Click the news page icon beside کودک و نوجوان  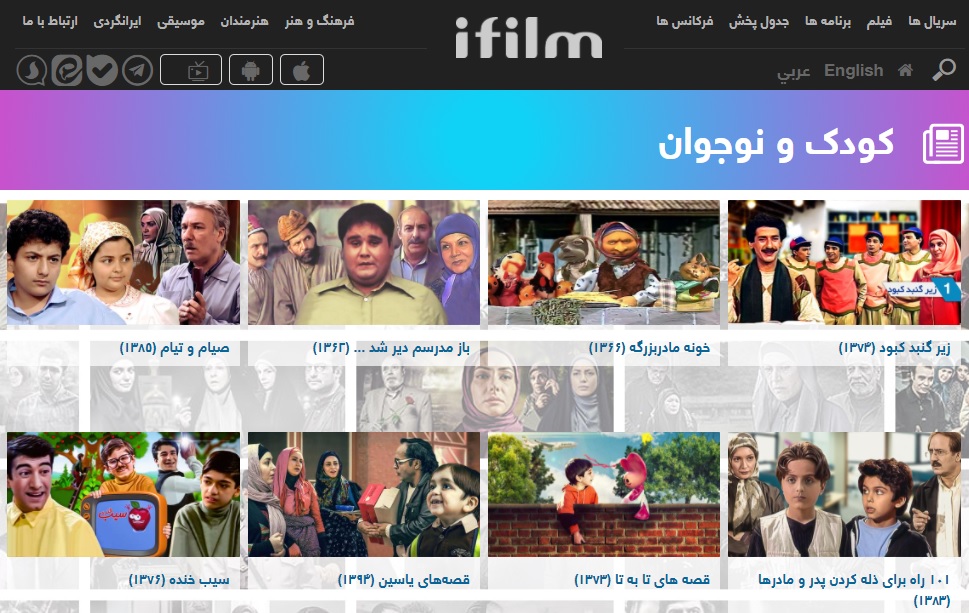coord(943,144)
